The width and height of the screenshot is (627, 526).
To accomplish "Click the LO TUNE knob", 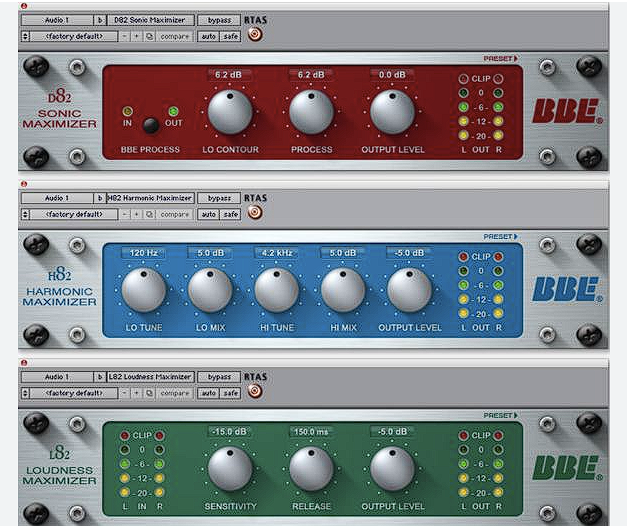I will (x=144, y=290).
